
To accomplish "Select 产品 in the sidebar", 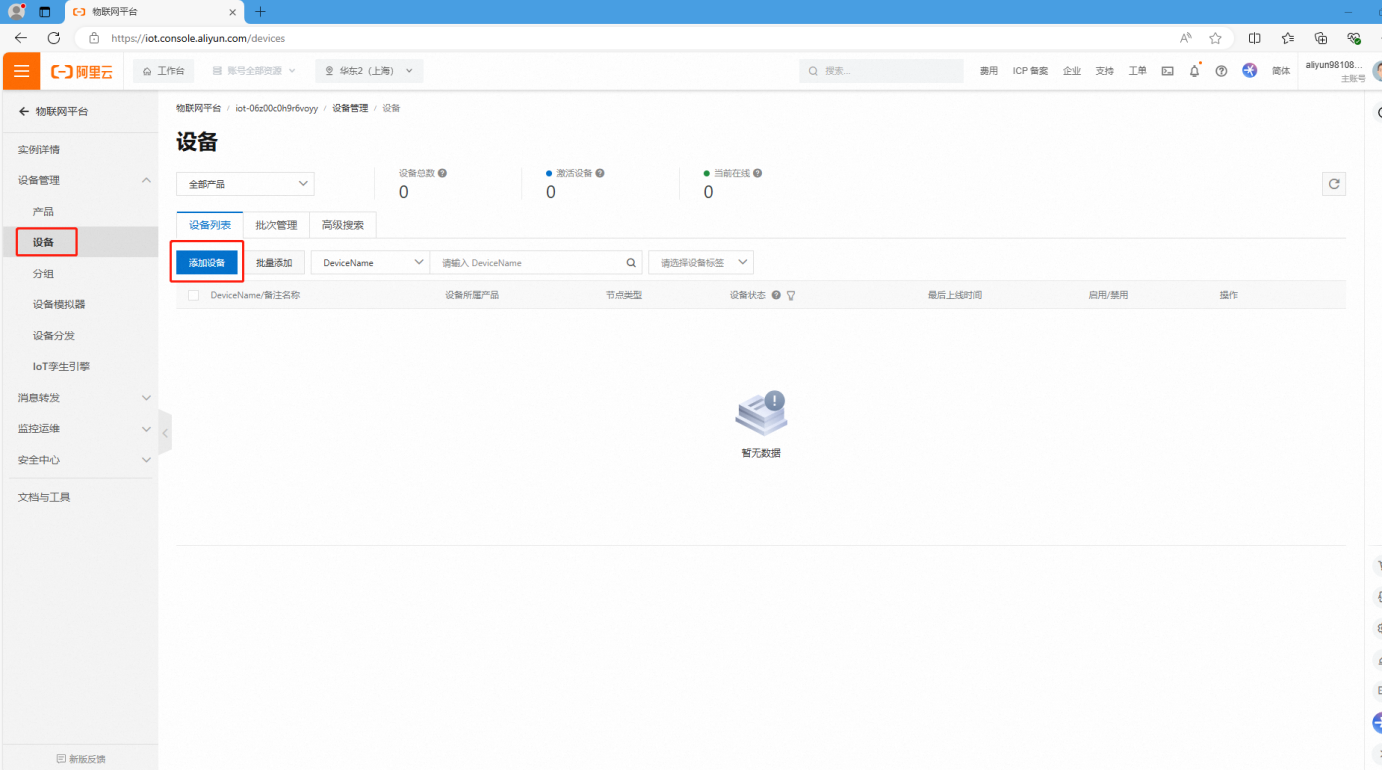I will point(43,212).
